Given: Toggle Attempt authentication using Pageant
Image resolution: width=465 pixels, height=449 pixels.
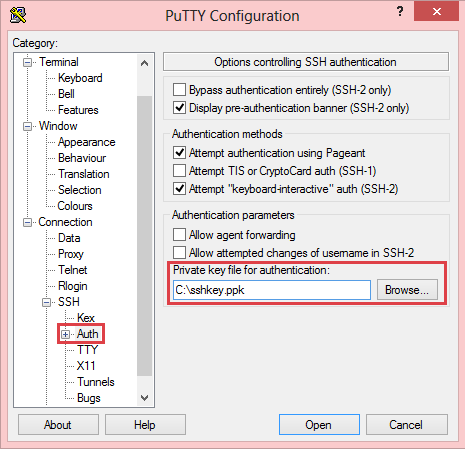Looking at the screenshot, I should pyautogui.click(x=179, y=153).
